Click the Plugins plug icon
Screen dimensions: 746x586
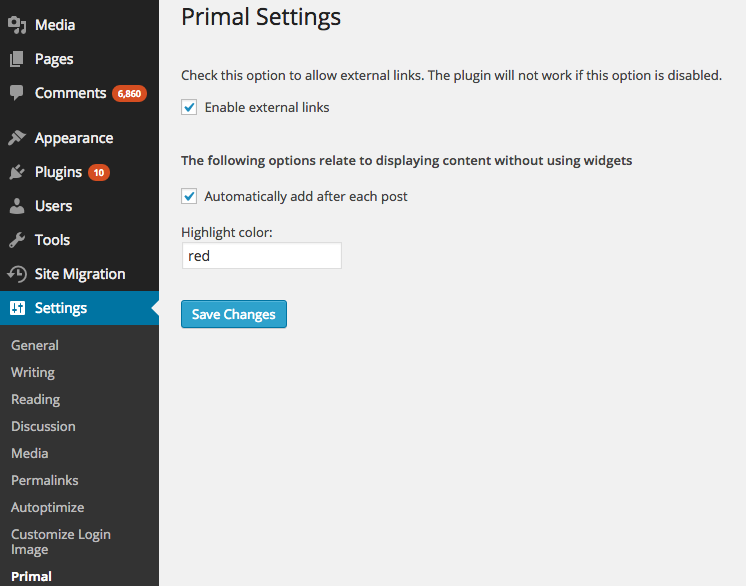coord(17,172)
